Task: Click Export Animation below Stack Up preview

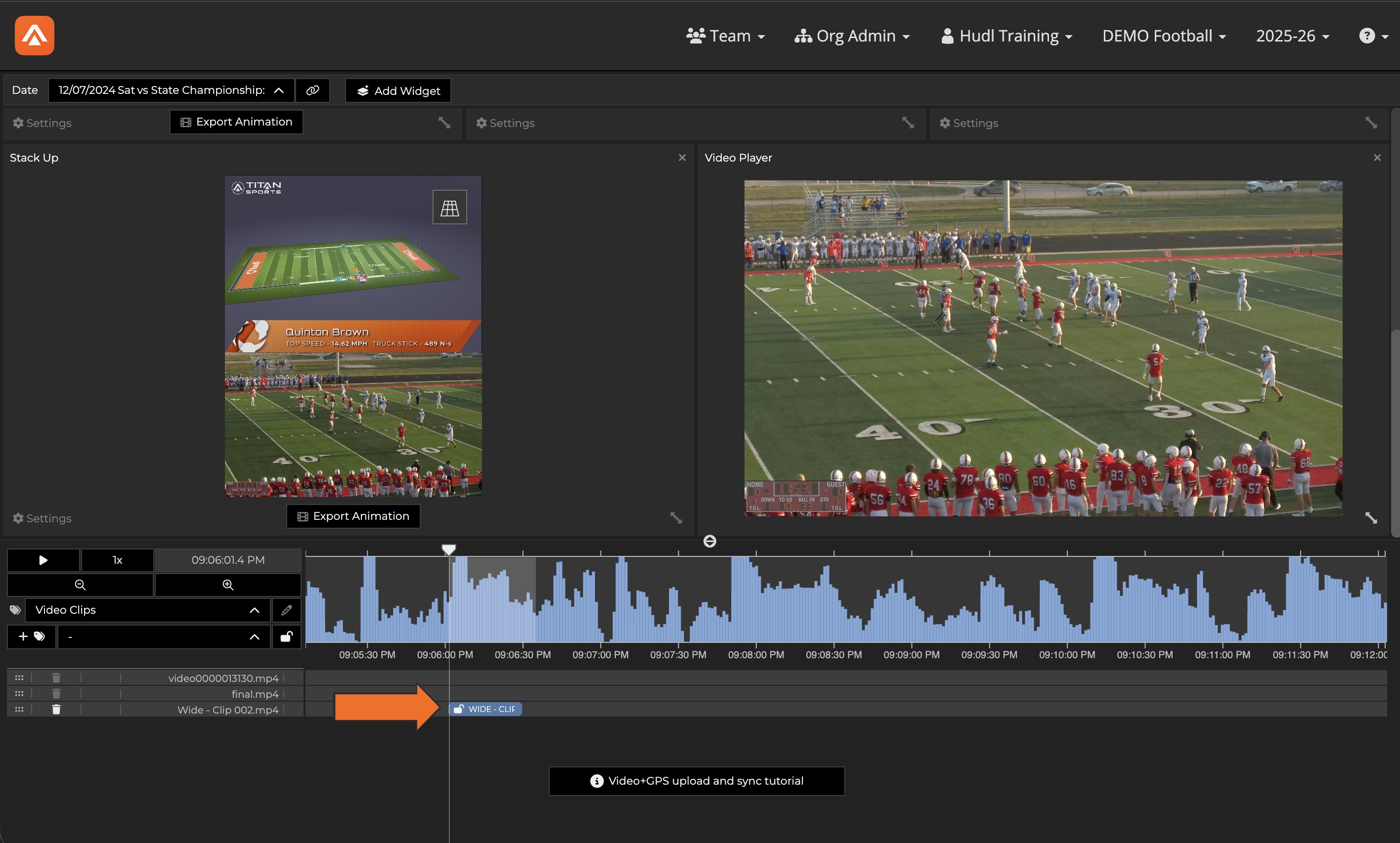Action: (x=353, y=516)
